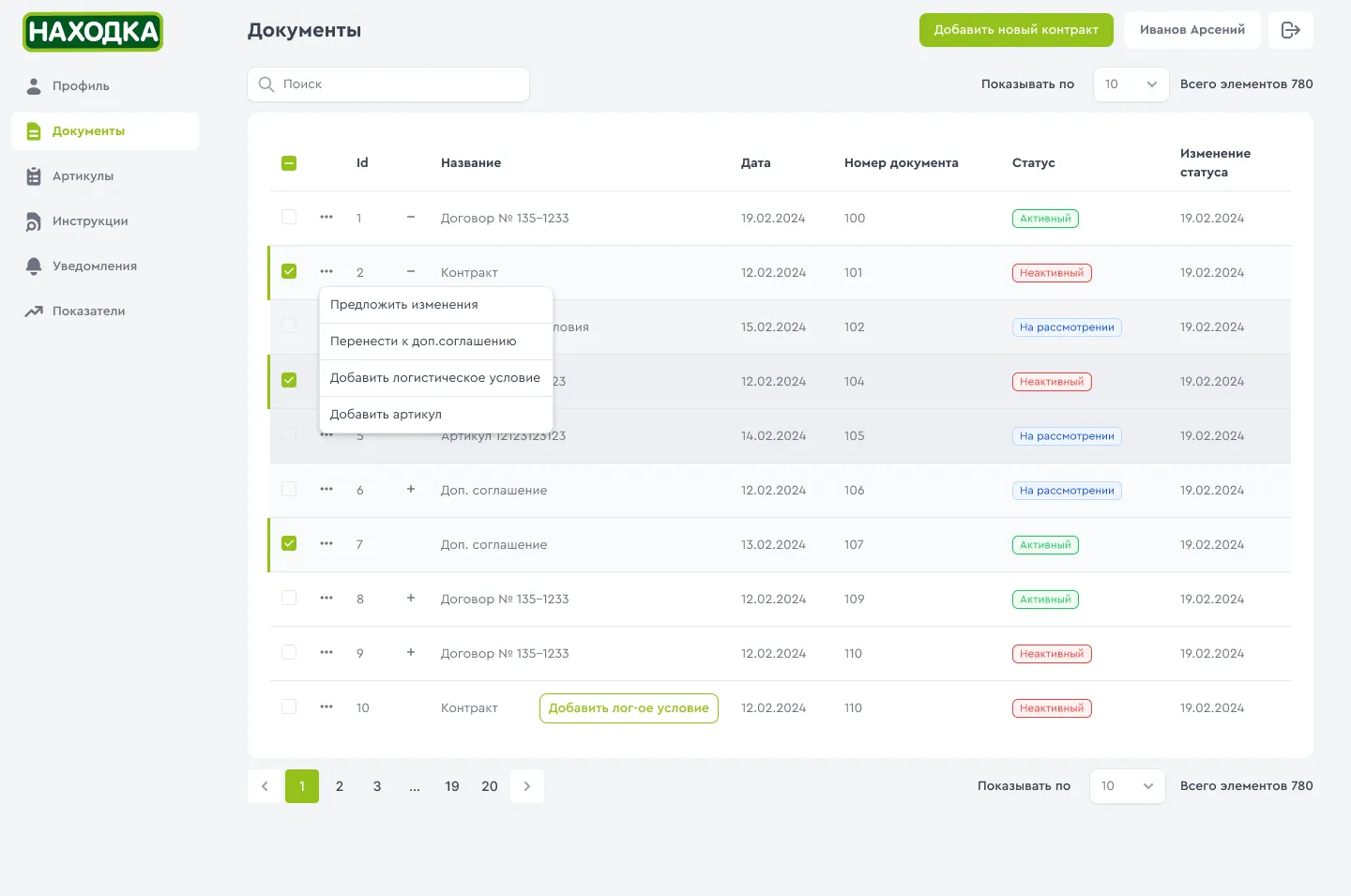1351x896 pixels.
Task: Click the Находка logo
Action: (x=93, y=32)
